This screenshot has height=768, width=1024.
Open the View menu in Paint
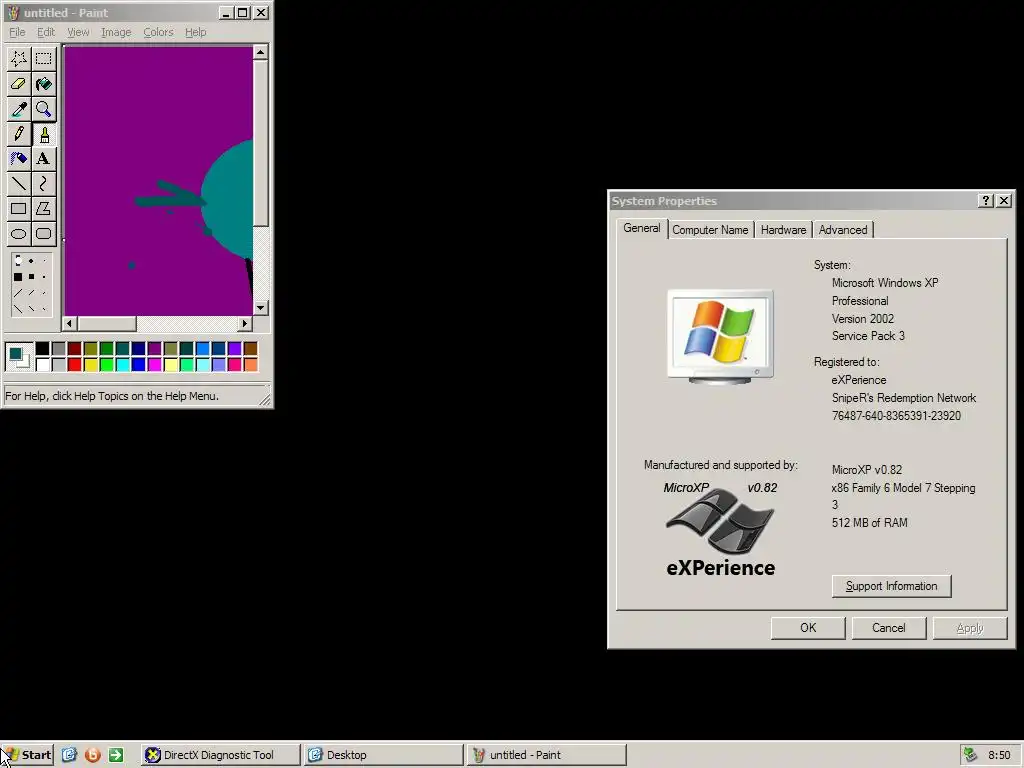78,32
